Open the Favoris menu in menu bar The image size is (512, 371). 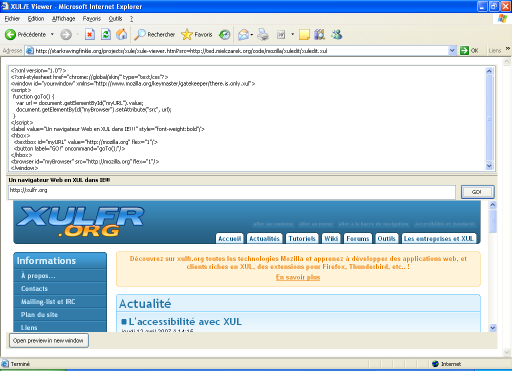pos(92,19)
